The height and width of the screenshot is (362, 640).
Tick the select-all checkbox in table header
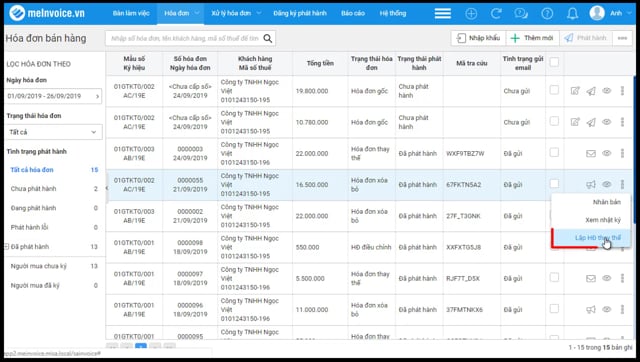point(554,62)
